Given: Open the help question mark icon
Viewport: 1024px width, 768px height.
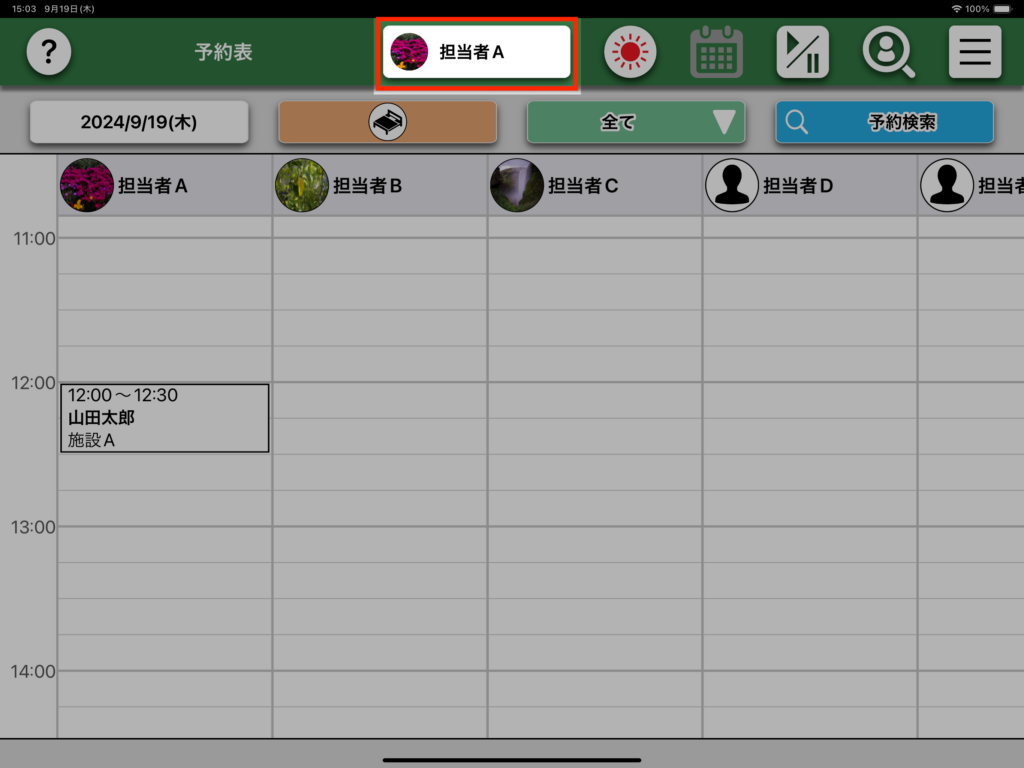Looking at the screenshot, I should pyautogui.click(x=48, y=52).
